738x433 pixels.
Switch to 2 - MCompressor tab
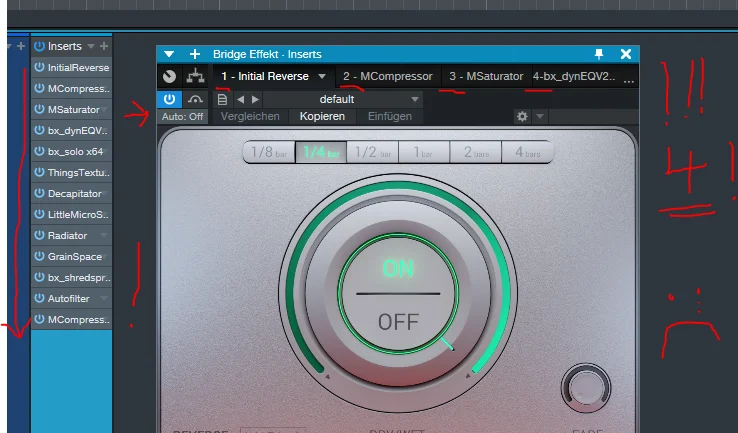click(387, 76)
